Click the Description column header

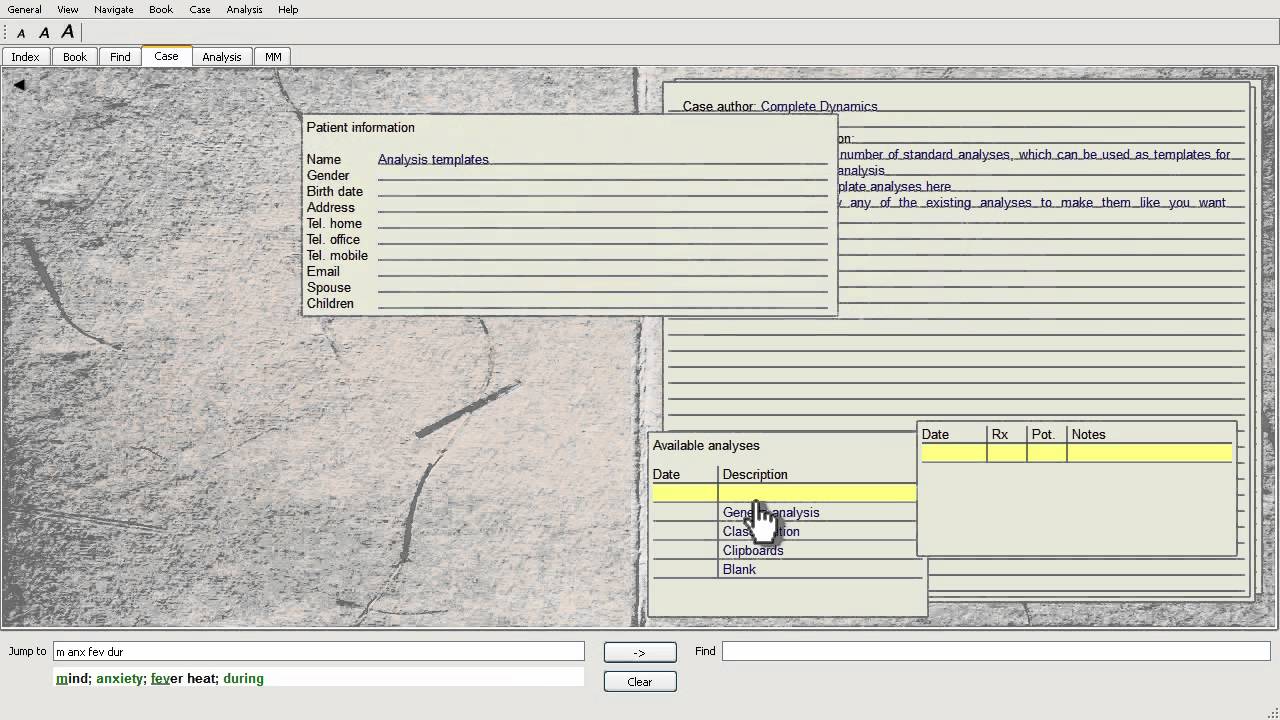755,474
